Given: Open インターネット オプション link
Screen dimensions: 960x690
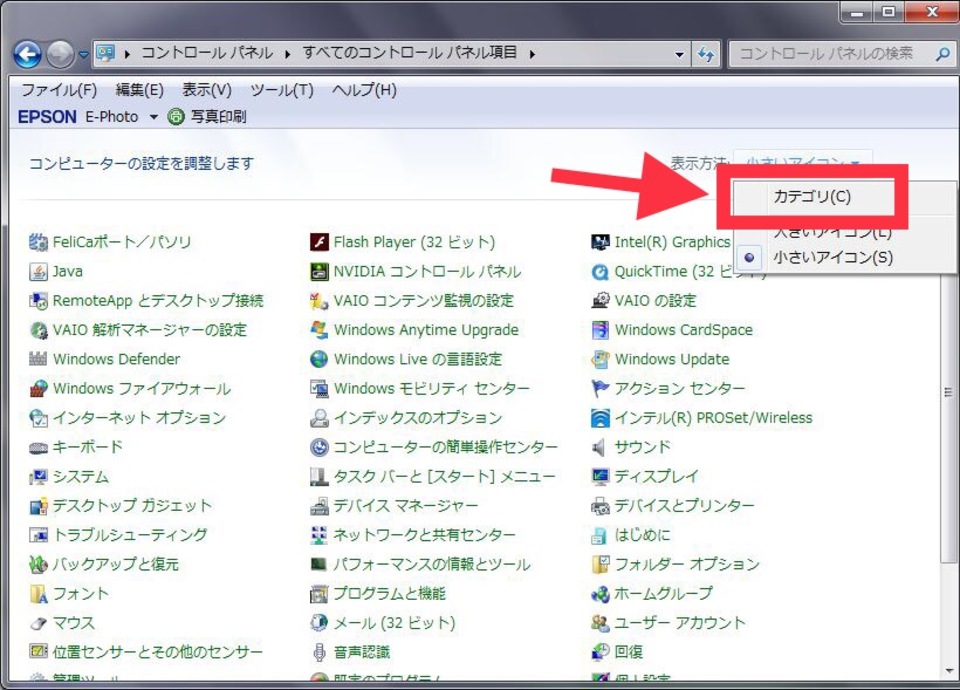Looking at the screenshot, I should [139, 418].
